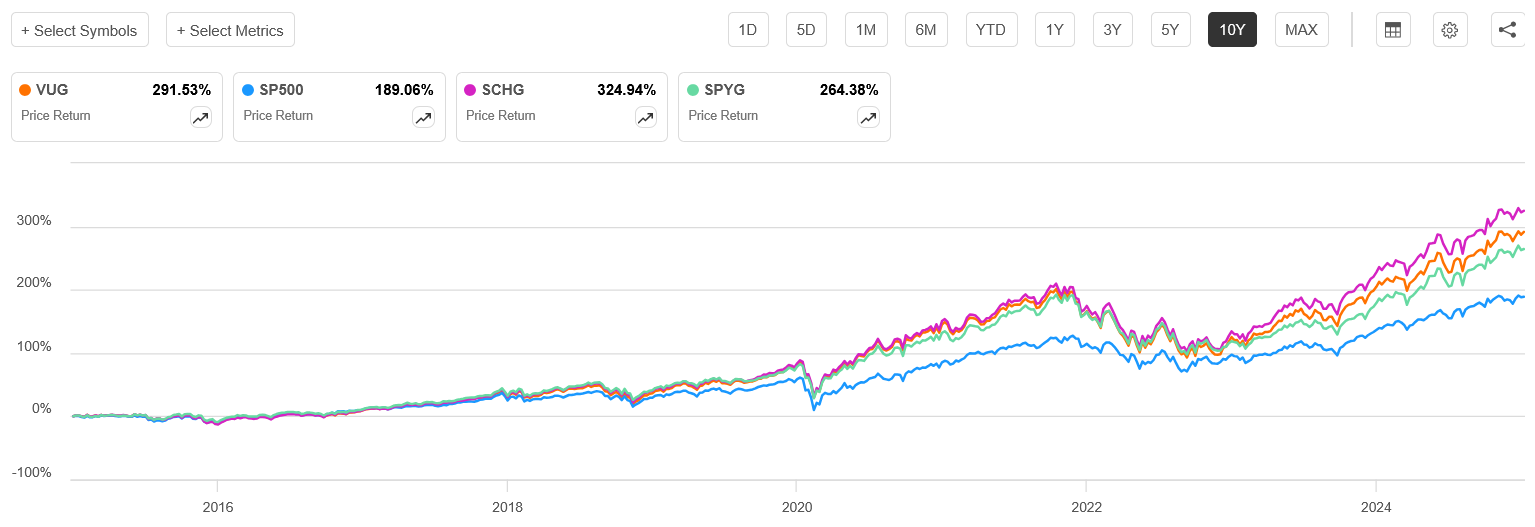
Task: Choose the 1M range button
Action: (866, 30)
